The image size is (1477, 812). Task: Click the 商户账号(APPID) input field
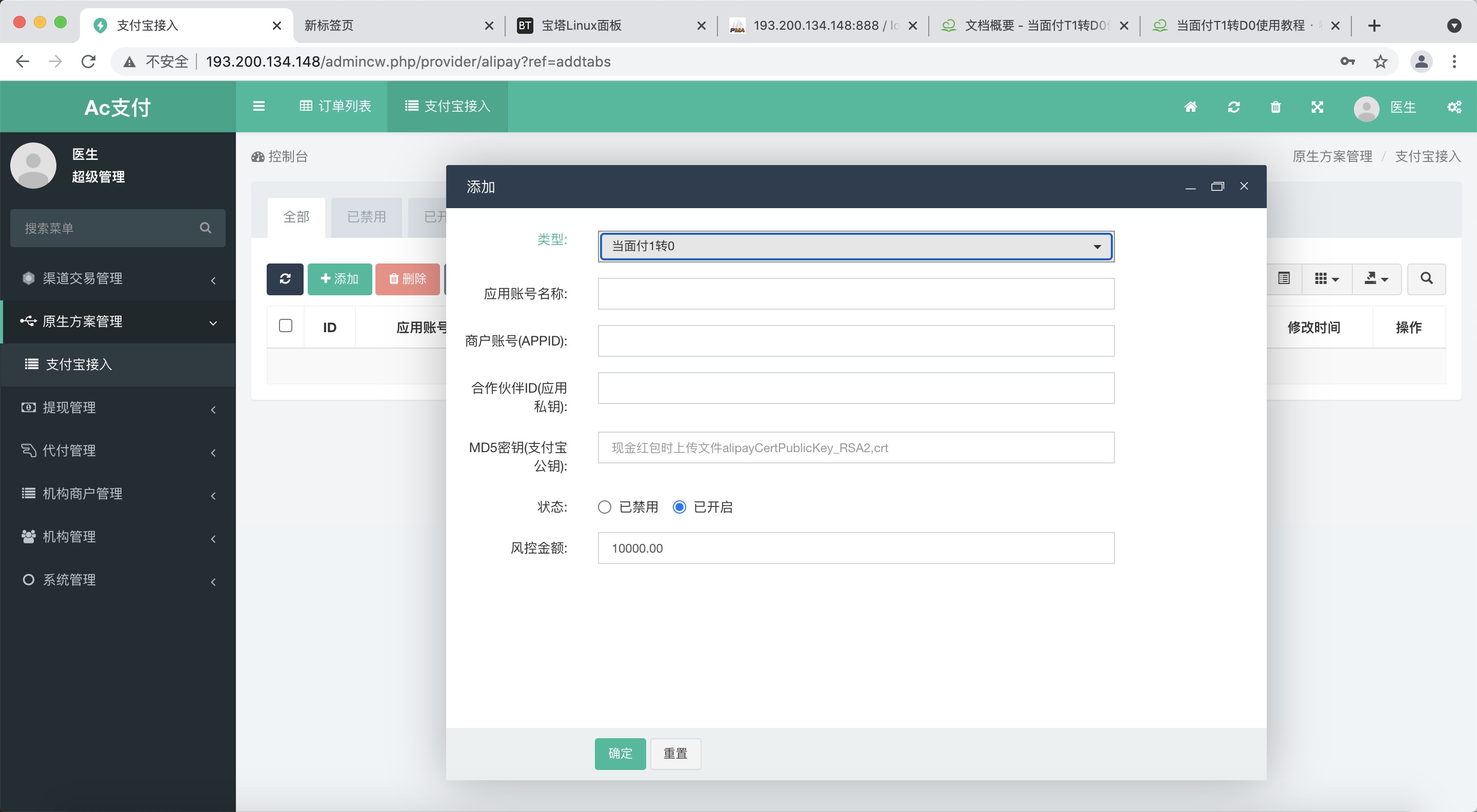pyautogui.click(x=855, y=341)
